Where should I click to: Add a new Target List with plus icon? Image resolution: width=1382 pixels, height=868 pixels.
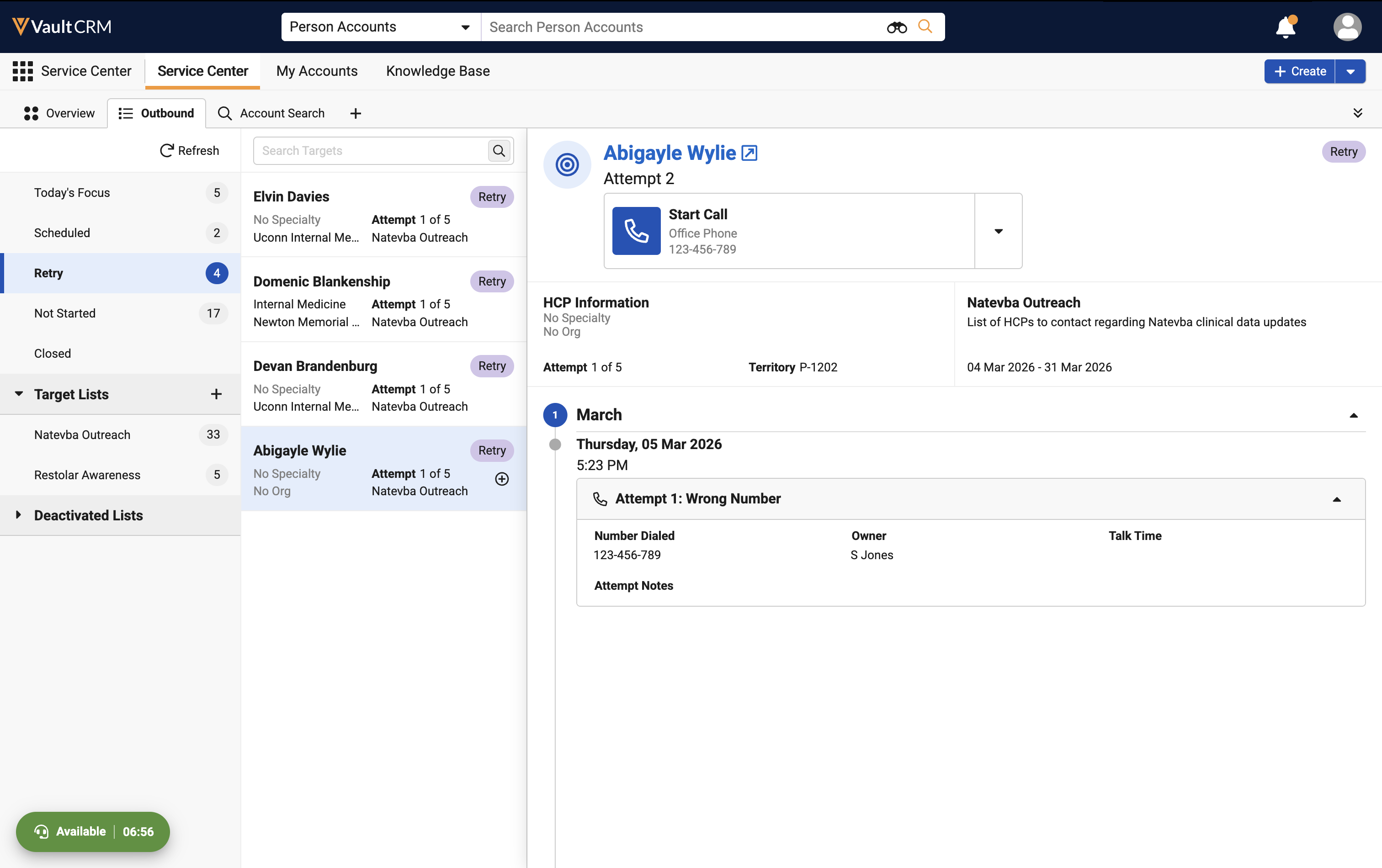pyautogui.click(x=216, y=394)
